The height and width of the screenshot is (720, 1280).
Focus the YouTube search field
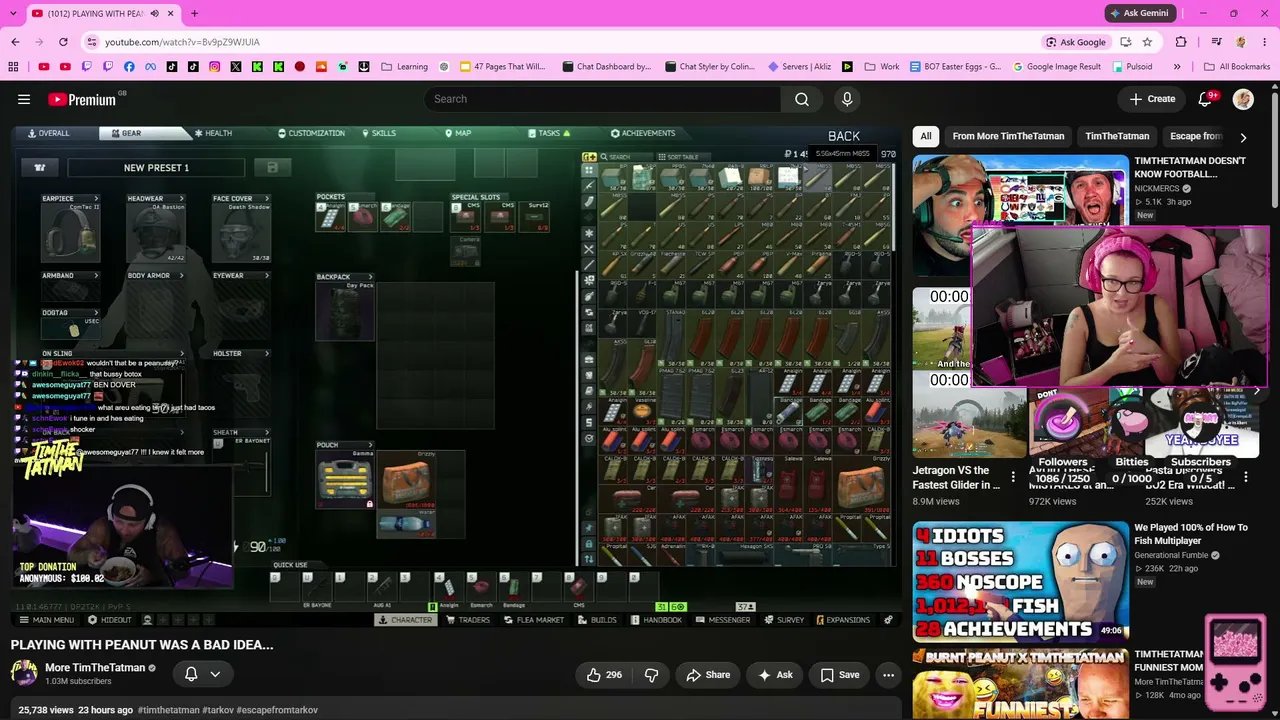pyautogui.click(x=603, y=99)
